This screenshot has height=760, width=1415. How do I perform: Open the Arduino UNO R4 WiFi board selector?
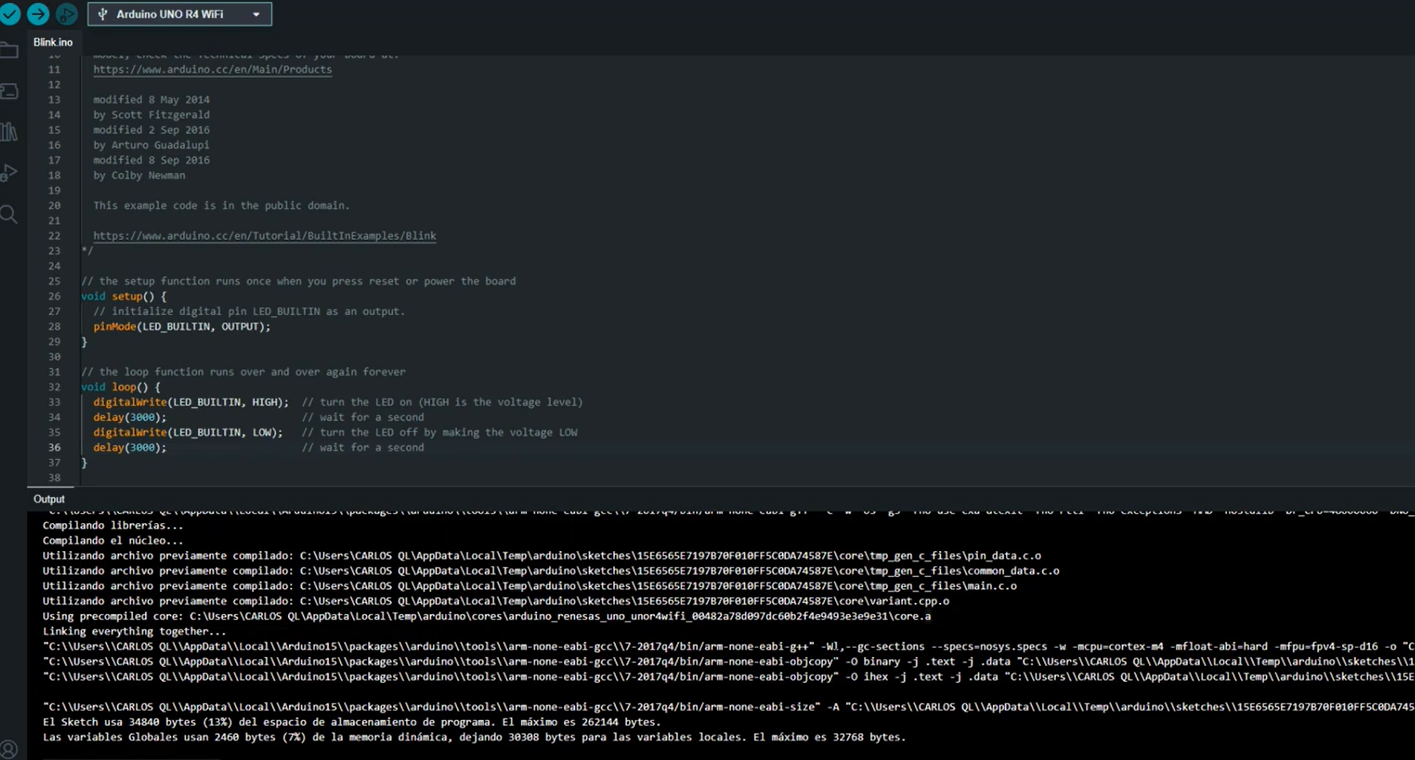pos(180,14)
